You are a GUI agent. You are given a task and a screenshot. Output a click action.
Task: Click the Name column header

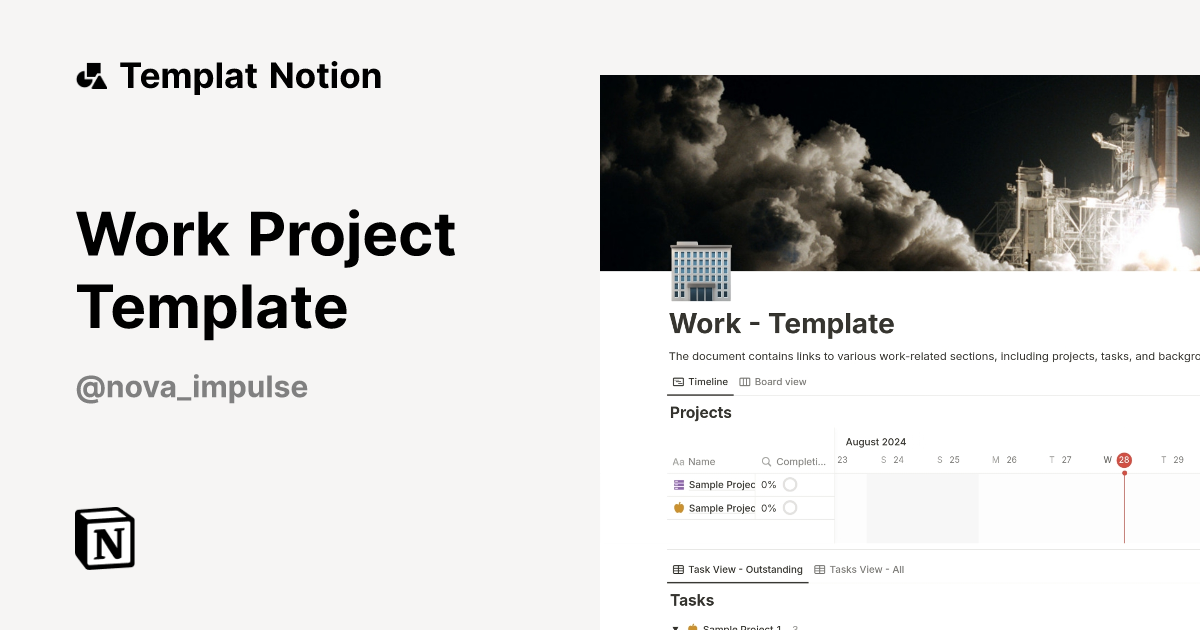[701, 461]
